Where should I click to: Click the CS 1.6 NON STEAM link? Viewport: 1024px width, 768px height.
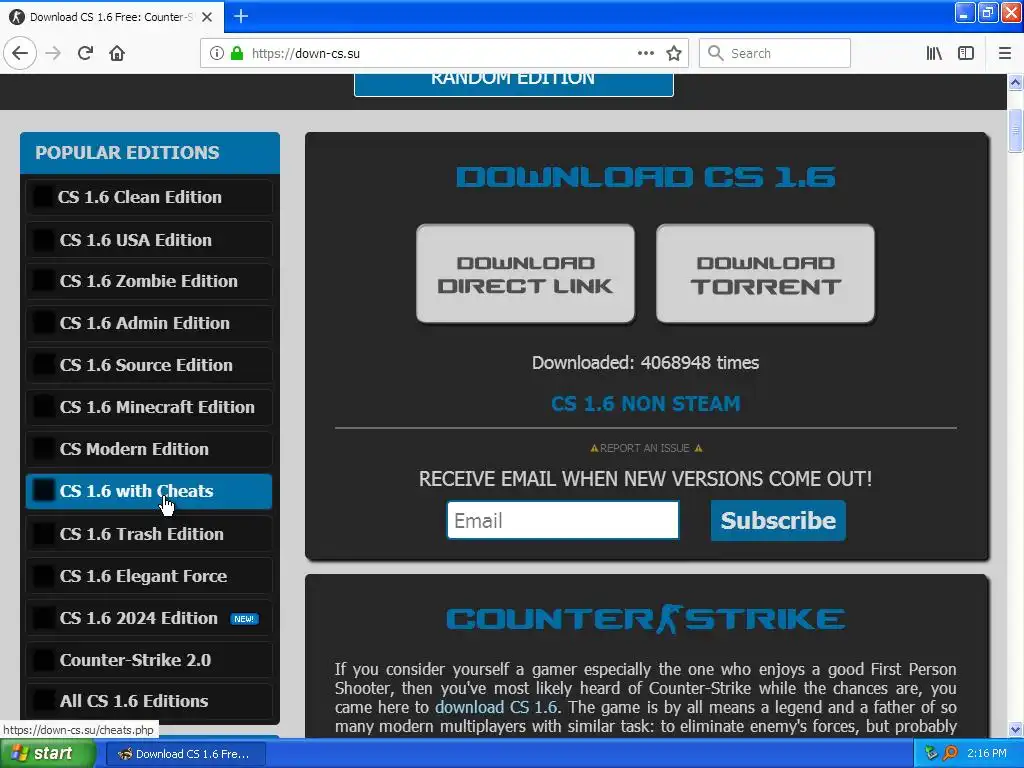click(645, 404)
